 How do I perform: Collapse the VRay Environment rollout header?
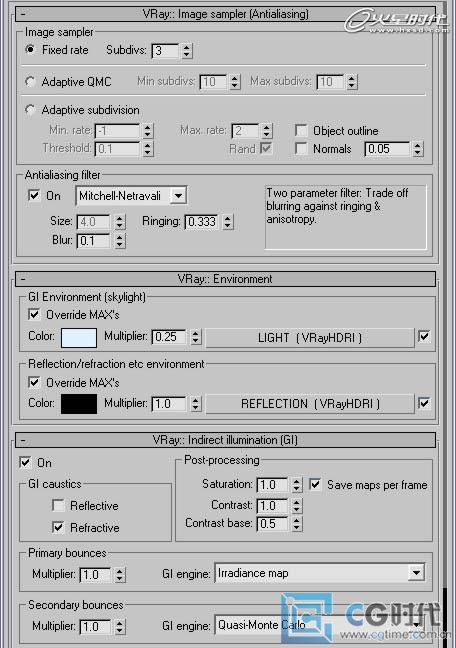(x=225, y=279)
